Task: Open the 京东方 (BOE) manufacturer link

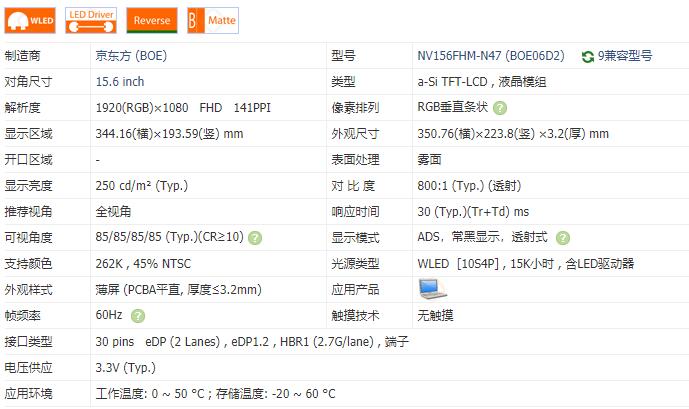Action: coord(131,56)
